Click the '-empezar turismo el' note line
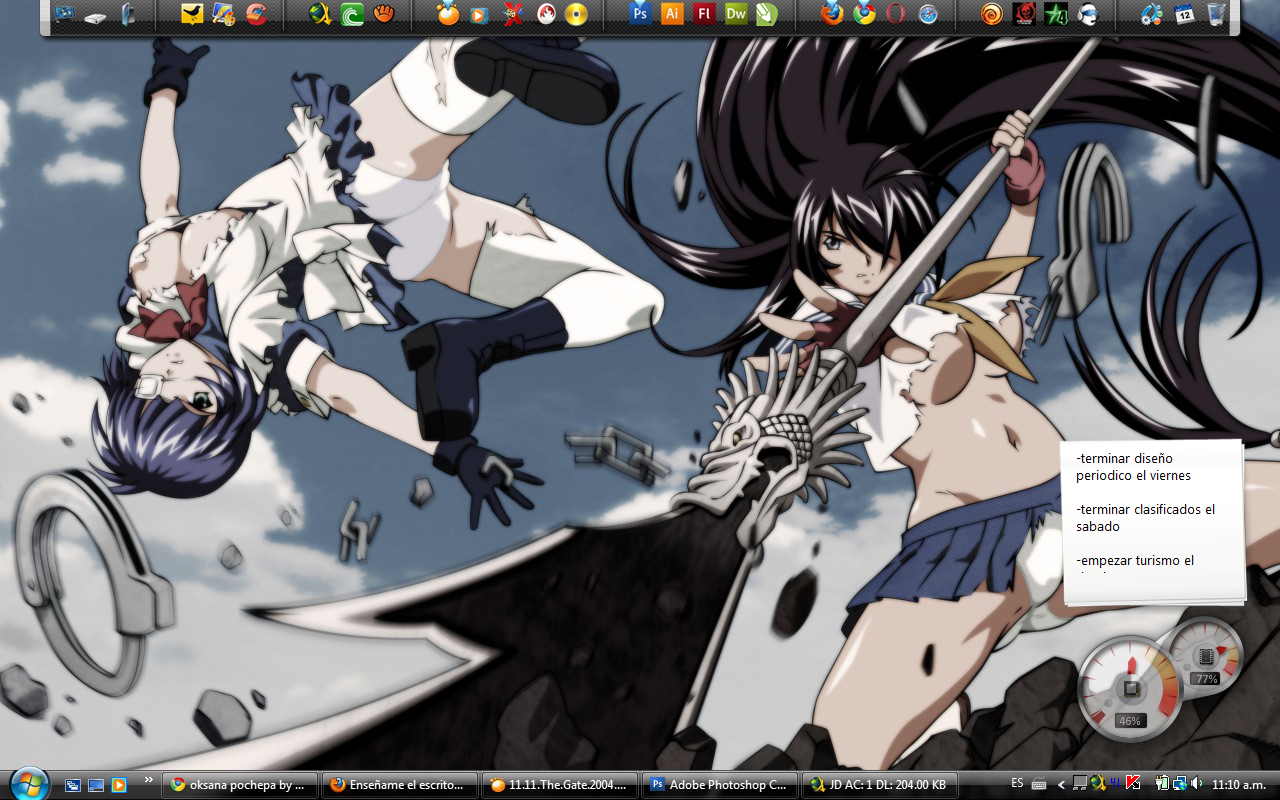Screen dimensions: 1280x800 coord(1135,561)
